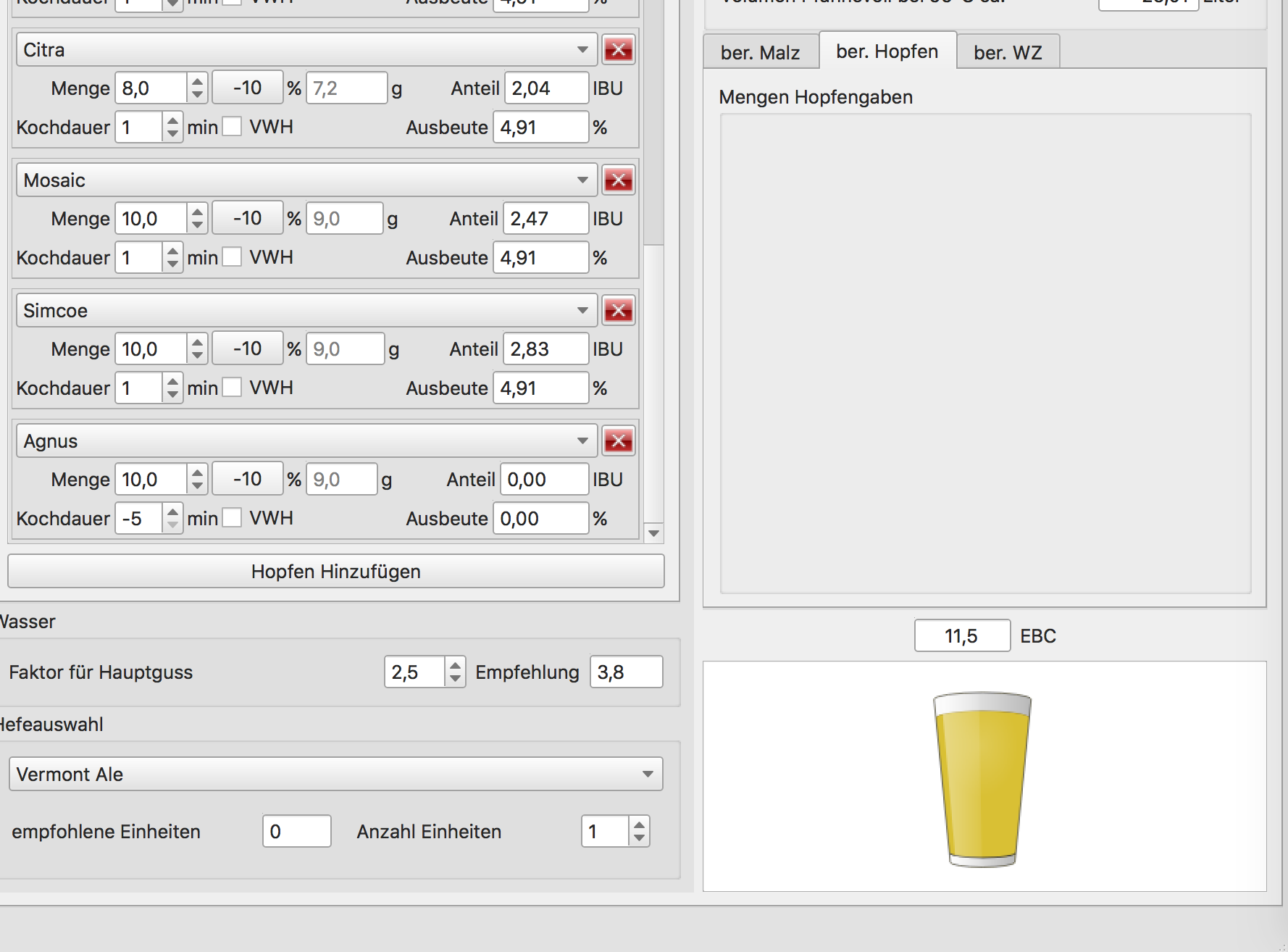This screenshot has width=1288, height=952.
Task: Expand the Simcoe hop selection dropdown
Action: coord(306,311)
